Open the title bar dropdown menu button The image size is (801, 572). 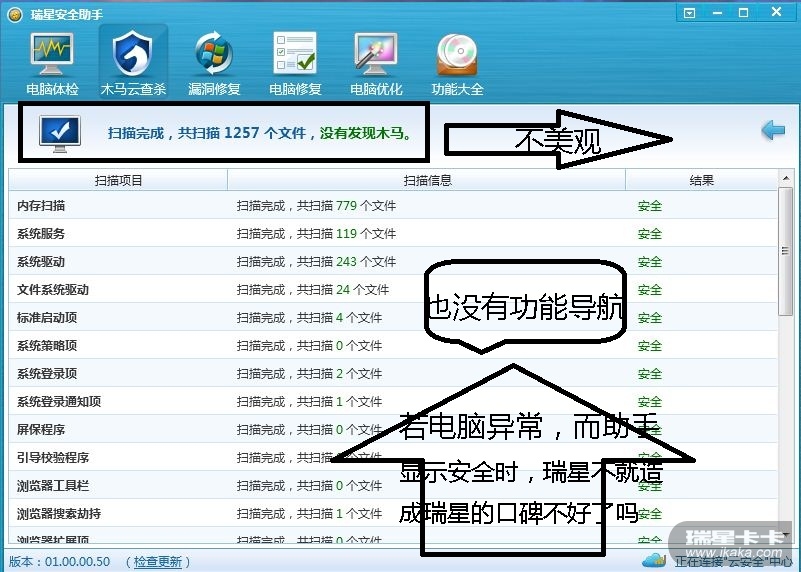(689, 13)
